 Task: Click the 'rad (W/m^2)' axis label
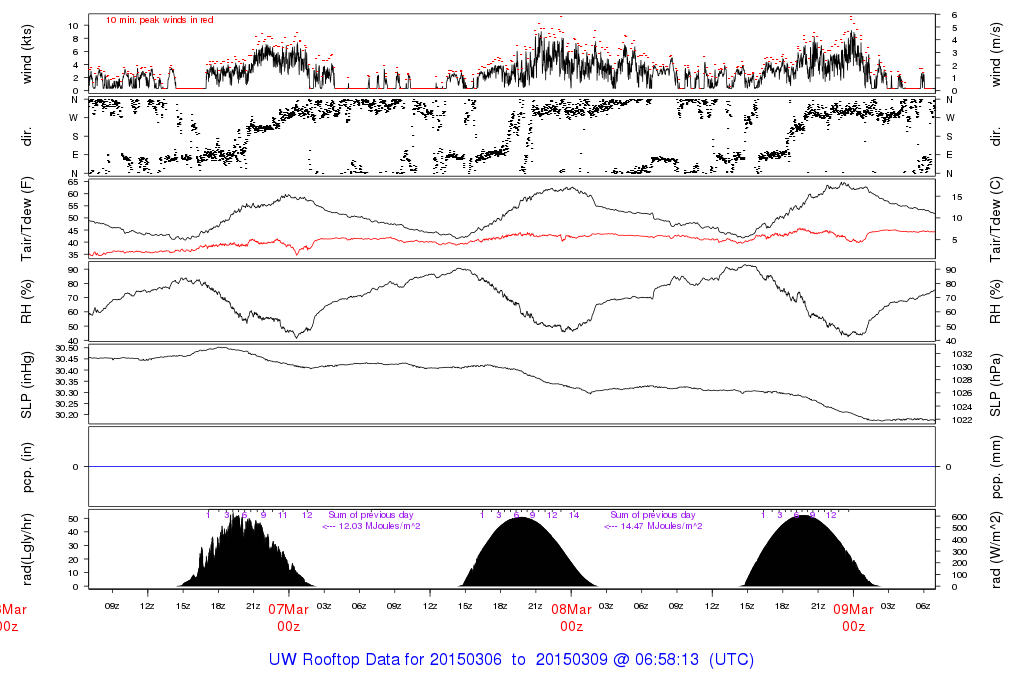[995, 550]
